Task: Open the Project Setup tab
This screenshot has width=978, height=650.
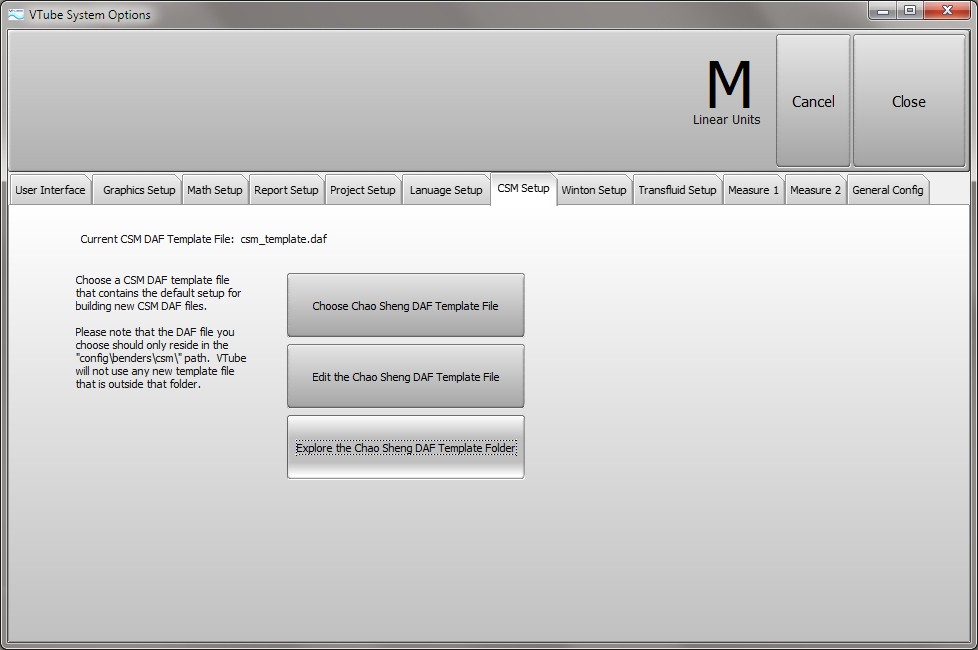Action: coord(362,190)
